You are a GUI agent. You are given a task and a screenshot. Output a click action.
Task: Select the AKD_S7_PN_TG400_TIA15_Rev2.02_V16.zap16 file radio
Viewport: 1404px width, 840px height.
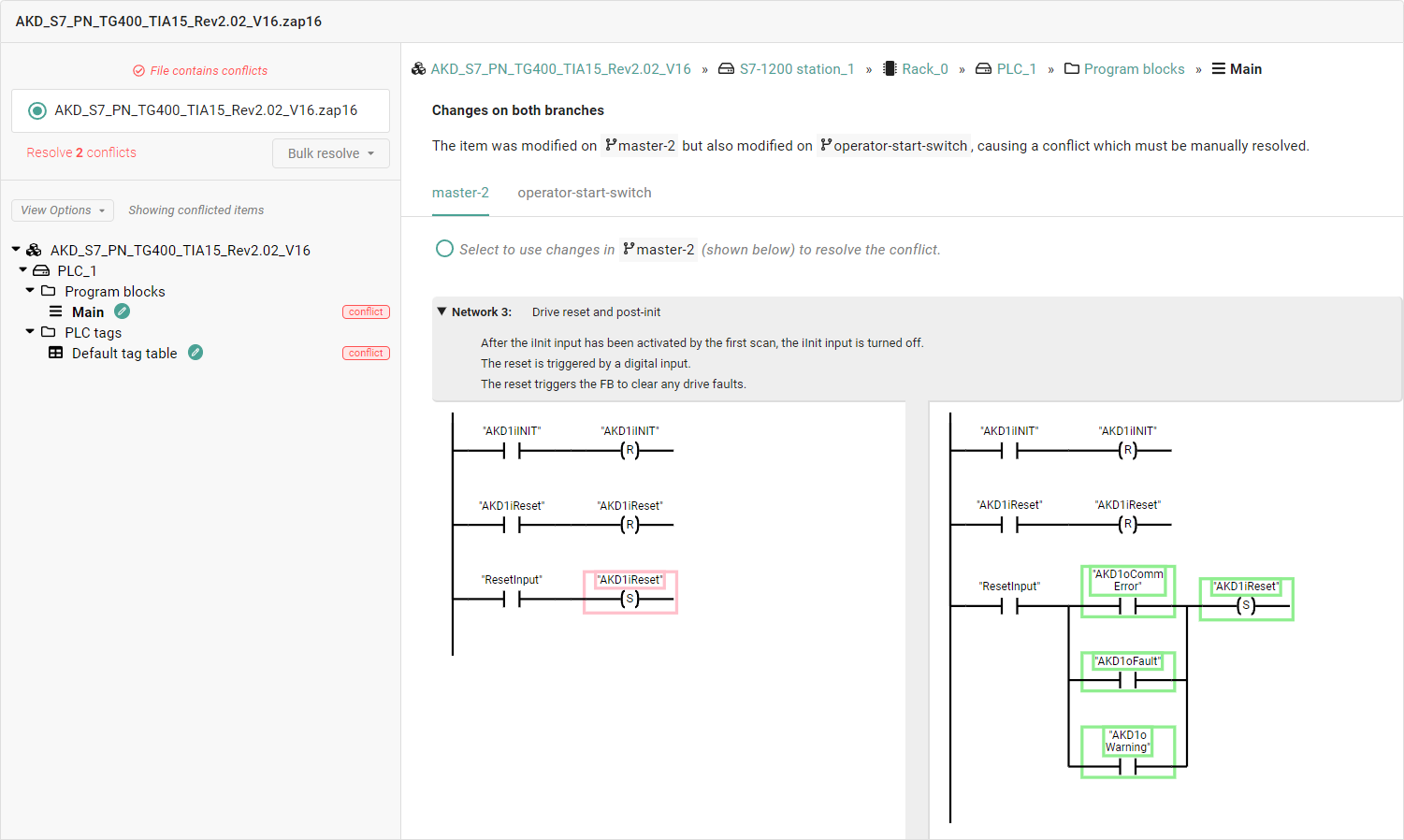click(x=37, y=110)
